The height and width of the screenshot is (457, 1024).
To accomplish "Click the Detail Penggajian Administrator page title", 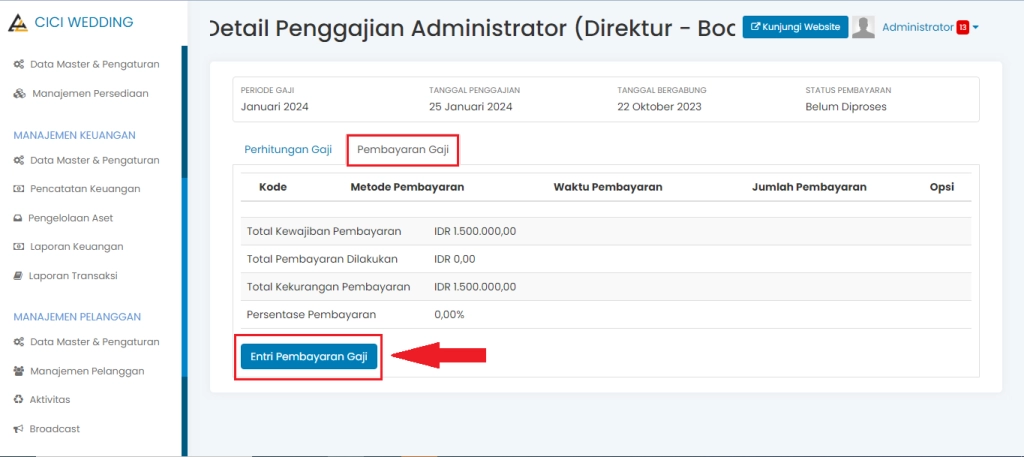I will [473, 27].
